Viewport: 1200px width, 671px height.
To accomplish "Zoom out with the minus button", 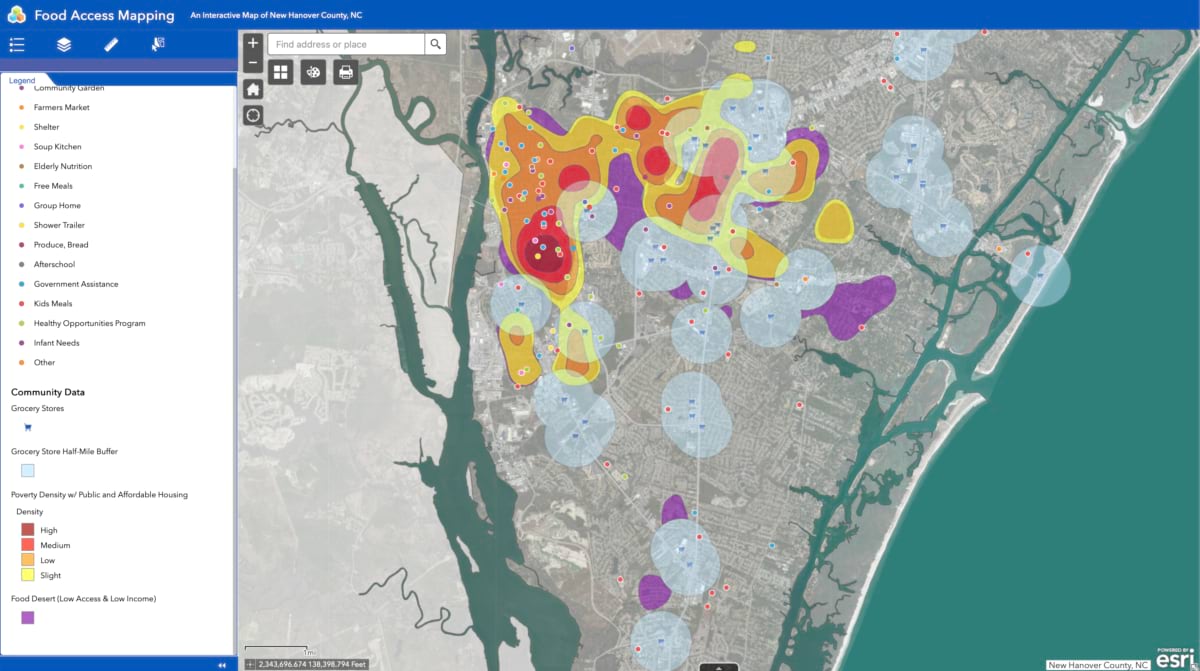I will 253,63.
